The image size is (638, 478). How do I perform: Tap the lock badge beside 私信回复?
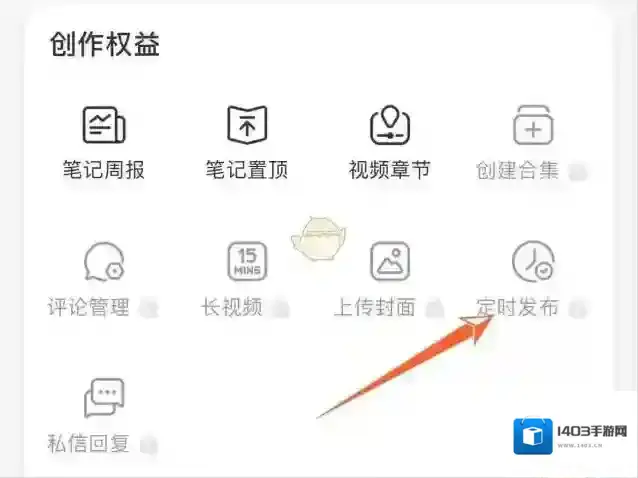149,445
